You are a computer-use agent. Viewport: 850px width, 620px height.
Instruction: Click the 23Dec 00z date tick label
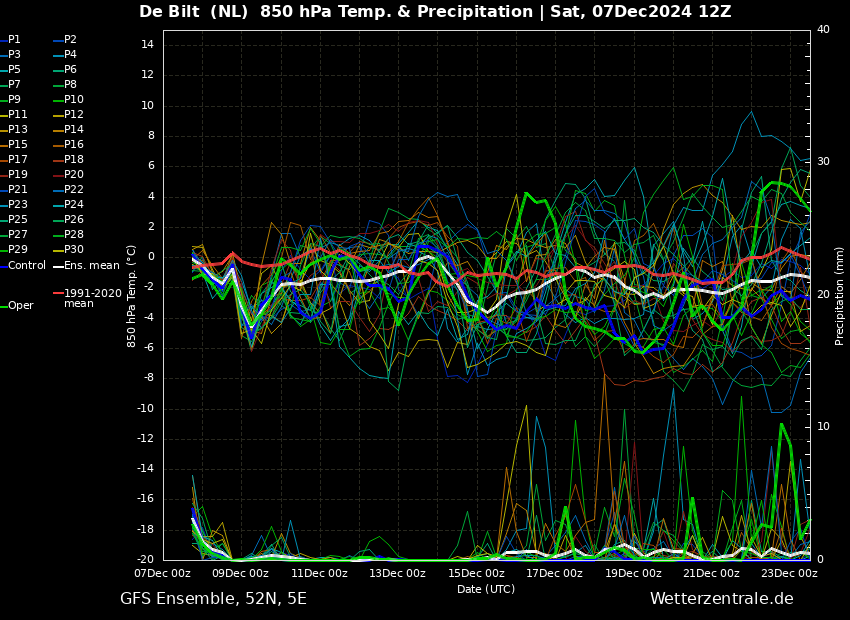click(789, 574)
